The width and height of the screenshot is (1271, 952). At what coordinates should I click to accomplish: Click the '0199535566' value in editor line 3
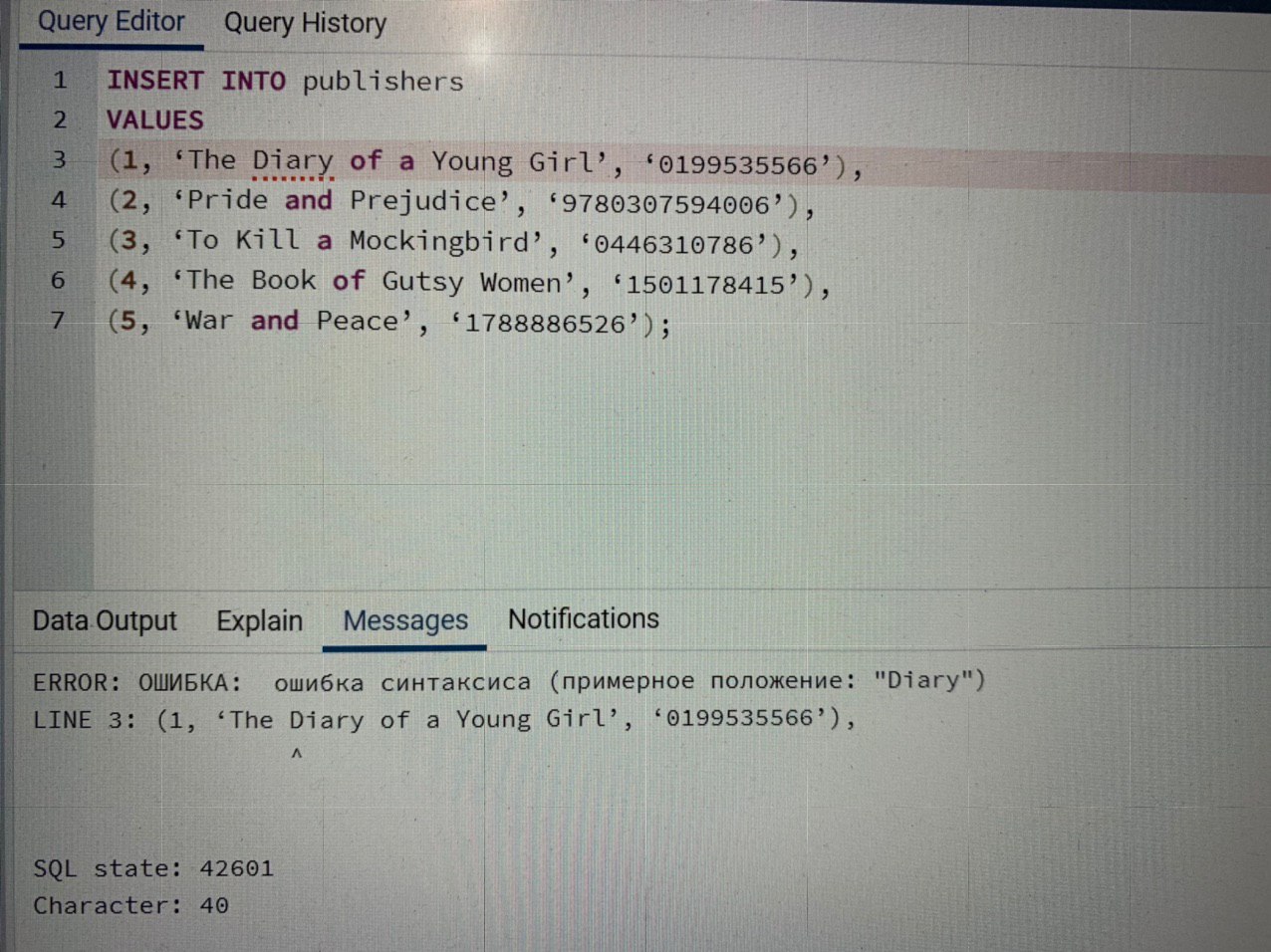click(738, 164)
